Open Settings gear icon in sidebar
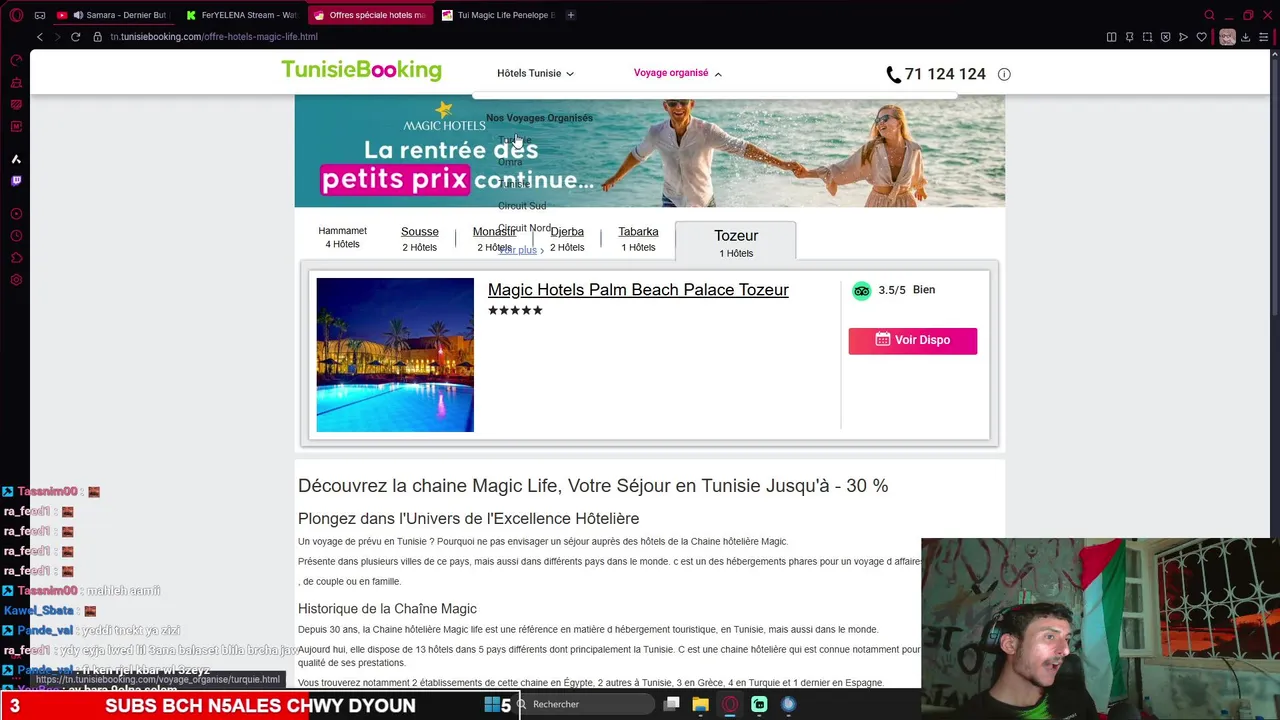 [x=16, y=280]
